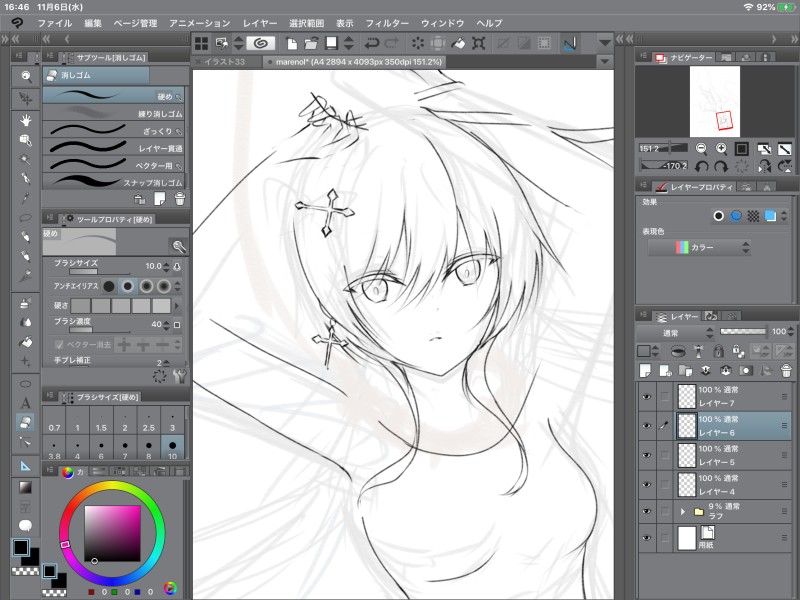This screenshot has height=600, width=800.
Task: Open the 編集 menu
Action: (93, 23)
